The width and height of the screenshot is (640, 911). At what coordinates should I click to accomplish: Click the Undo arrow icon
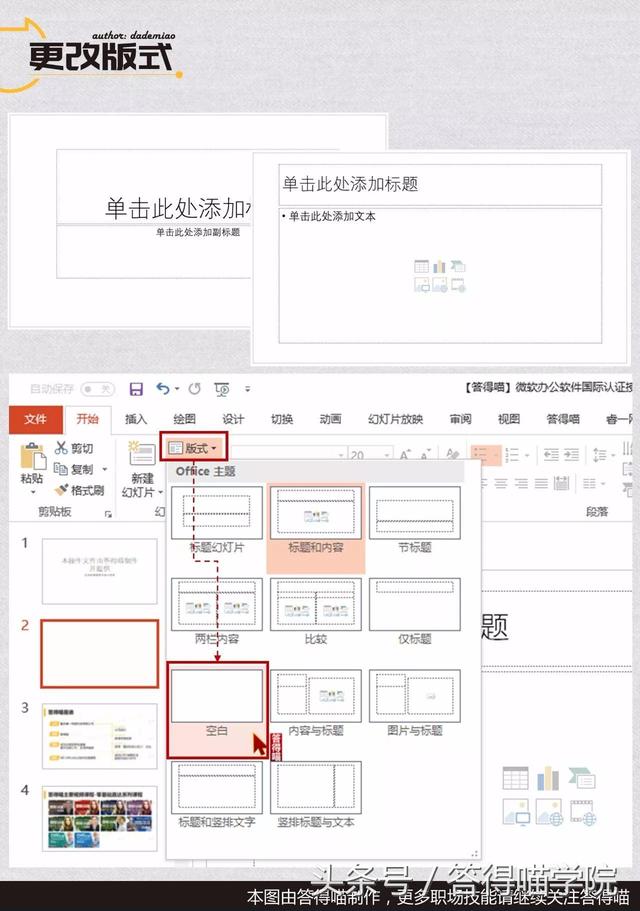pyautogui.click(x=163, y=388)
